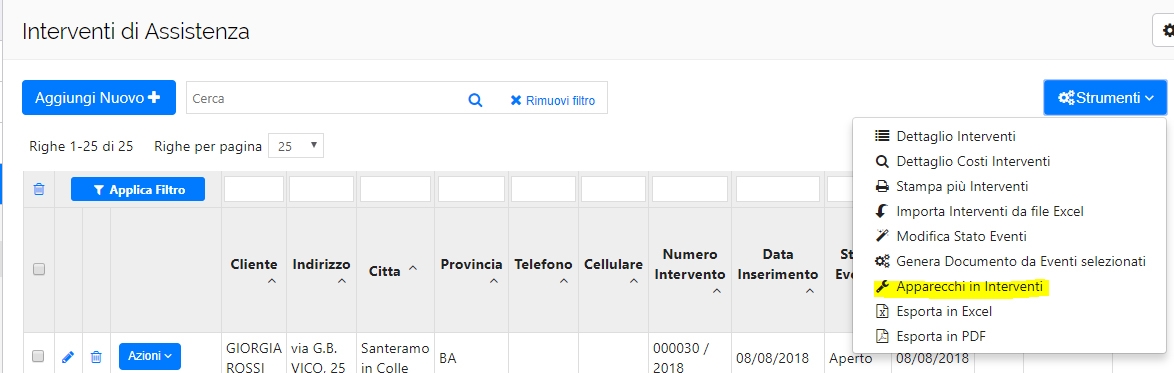
Task: Open the Righe per pagina dropdown
Action: tap(296, 146)
